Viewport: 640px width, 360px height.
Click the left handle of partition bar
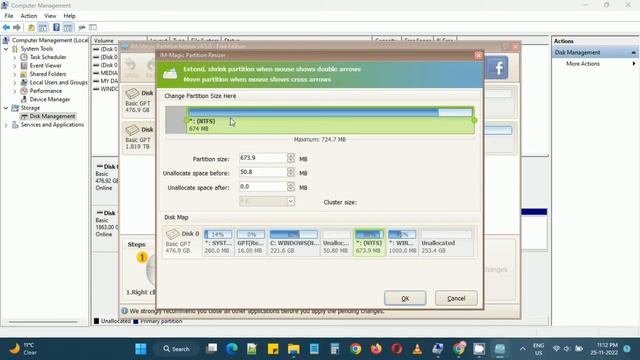coord(187,120)
